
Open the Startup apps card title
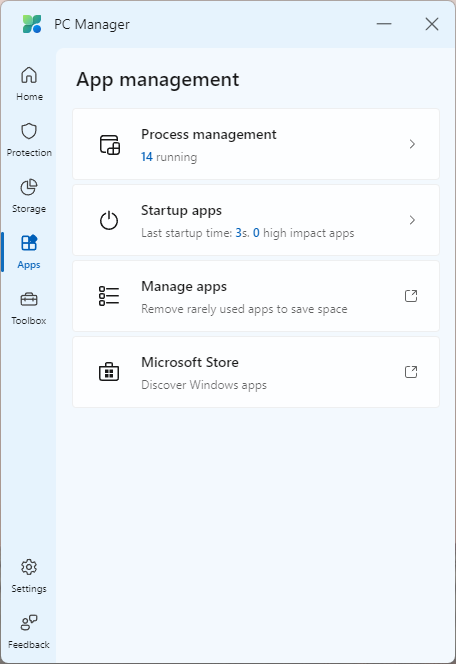tap(181, 210)
